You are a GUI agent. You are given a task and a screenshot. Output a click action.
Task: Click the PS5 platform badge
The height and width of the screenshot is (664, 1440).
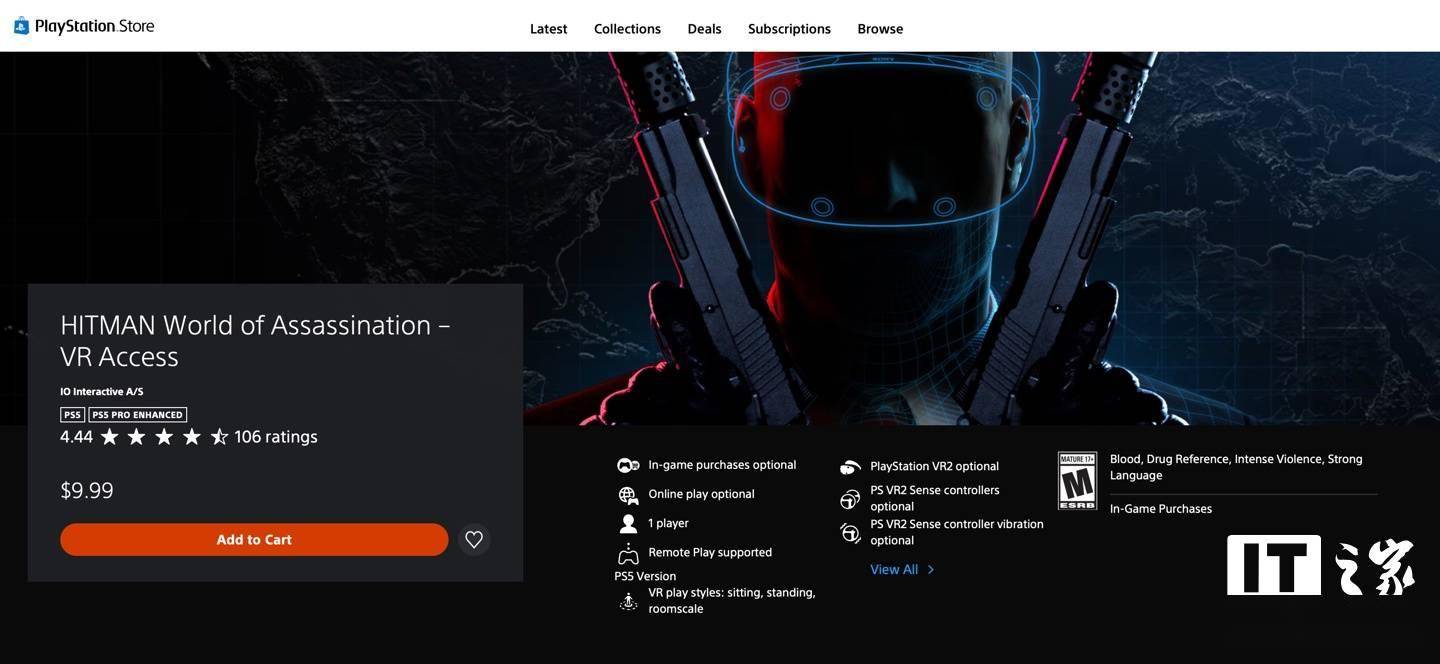pos(72,415)
